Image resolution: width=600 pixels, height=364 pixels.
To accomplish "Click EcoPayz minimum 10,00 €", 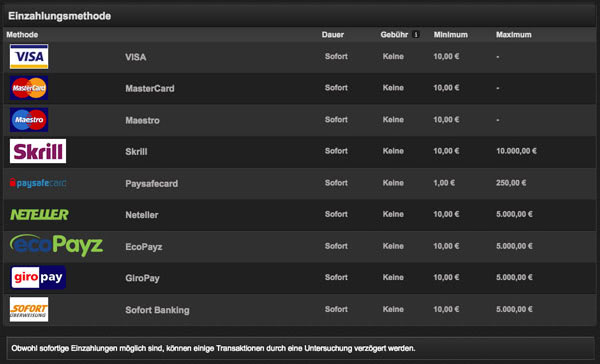I will point(446,246).
